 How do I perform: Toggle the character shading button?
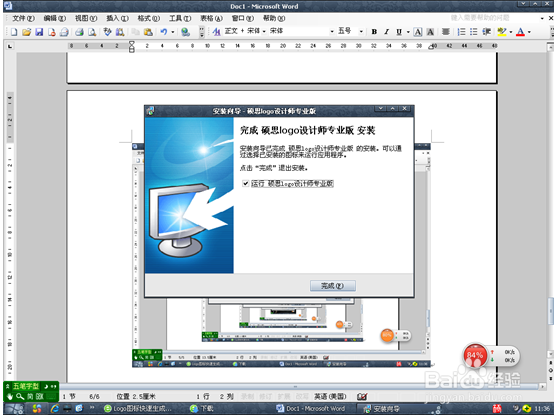click(430, 32)
